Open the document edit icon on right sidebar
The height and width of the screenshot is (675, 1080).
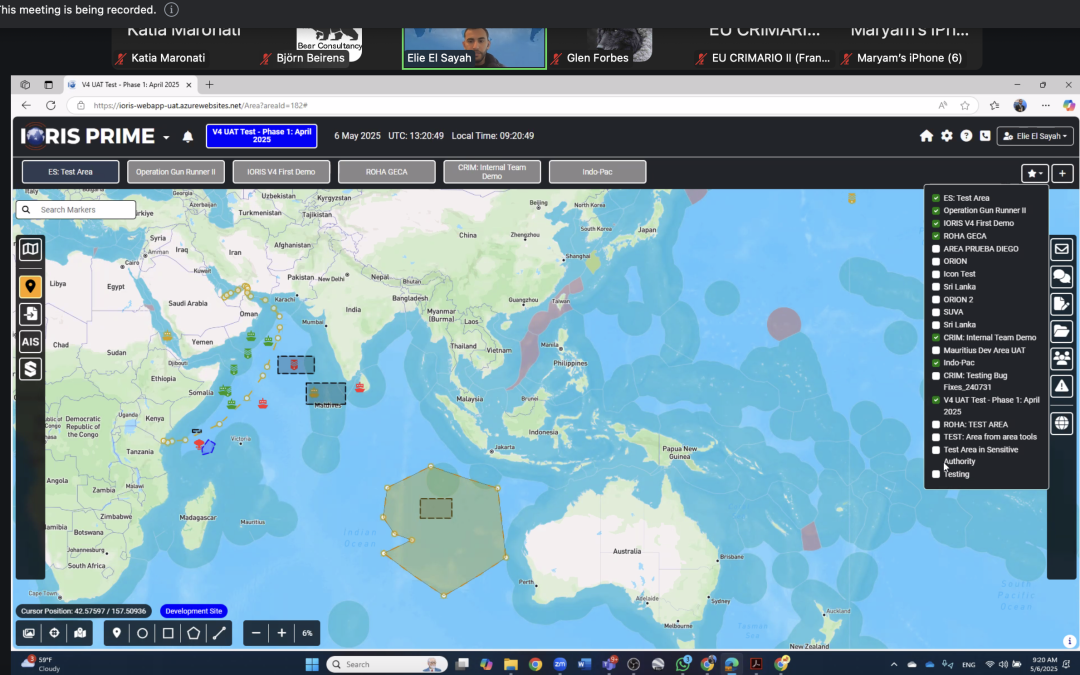[1061, 304]
